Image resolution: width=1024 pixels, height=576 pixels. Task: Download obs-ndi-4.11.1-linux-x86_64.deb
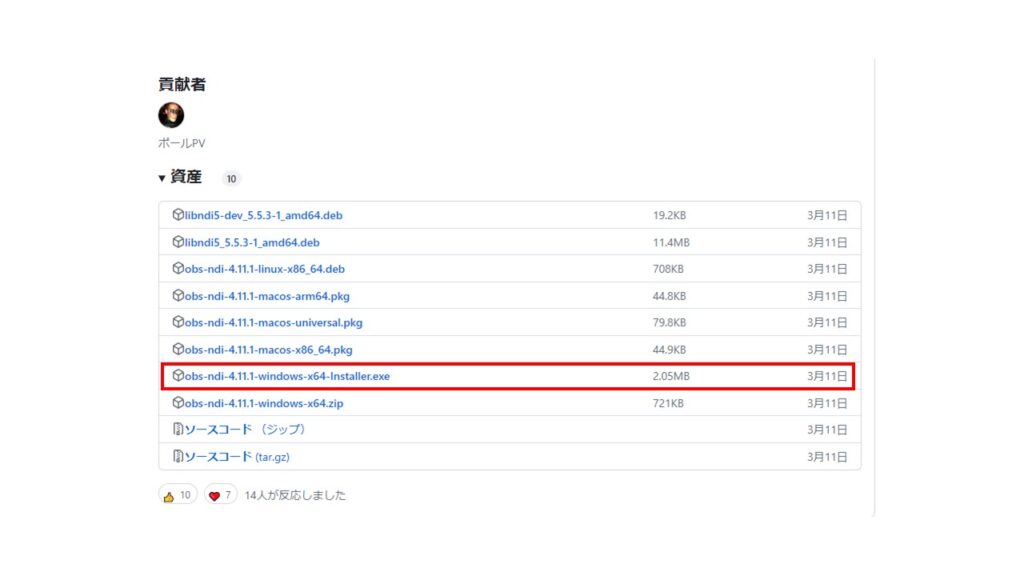click(x=264, y=268)
